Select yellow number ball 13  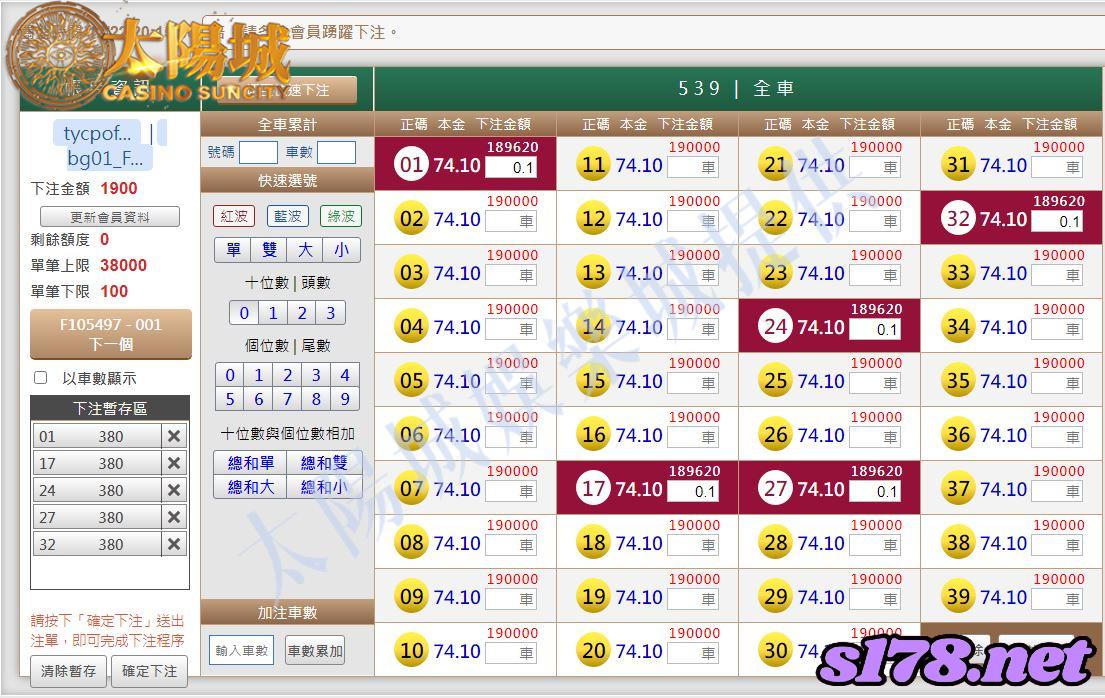pyautogui.click(x=593, y=273)
